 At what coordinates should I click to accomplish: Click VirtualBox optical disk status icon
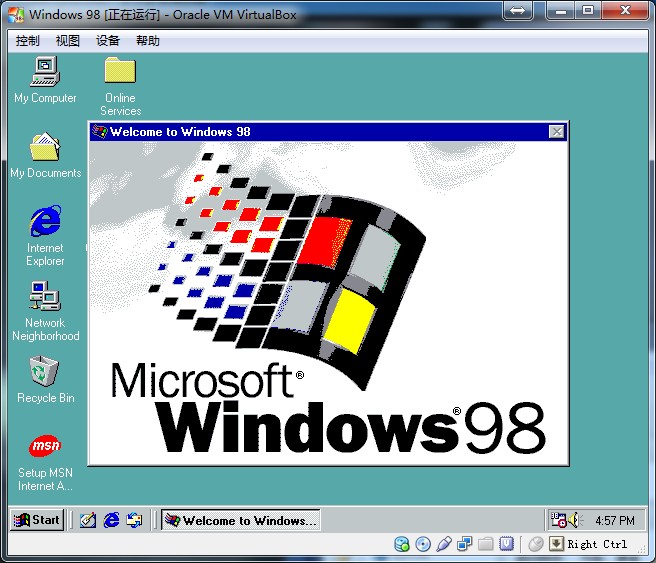click(422, 544)
